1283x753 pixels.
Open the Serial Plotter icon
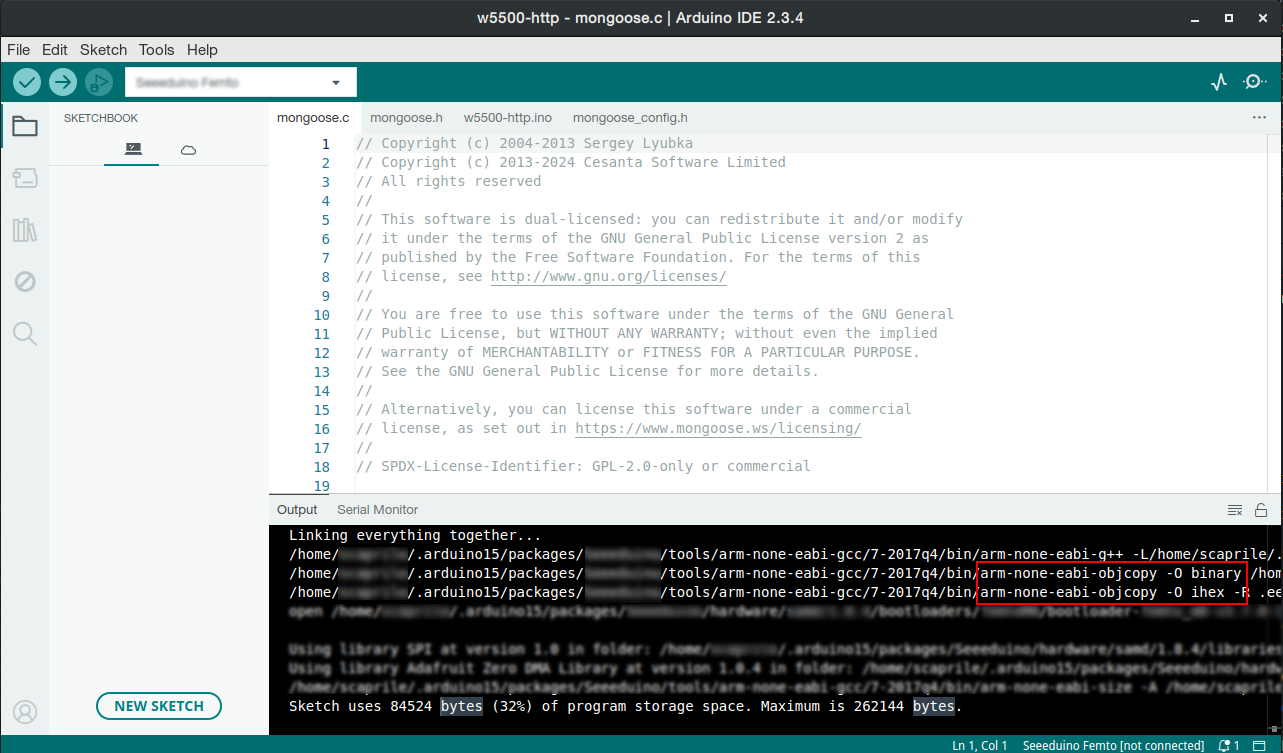click(x=1218, y=82)
